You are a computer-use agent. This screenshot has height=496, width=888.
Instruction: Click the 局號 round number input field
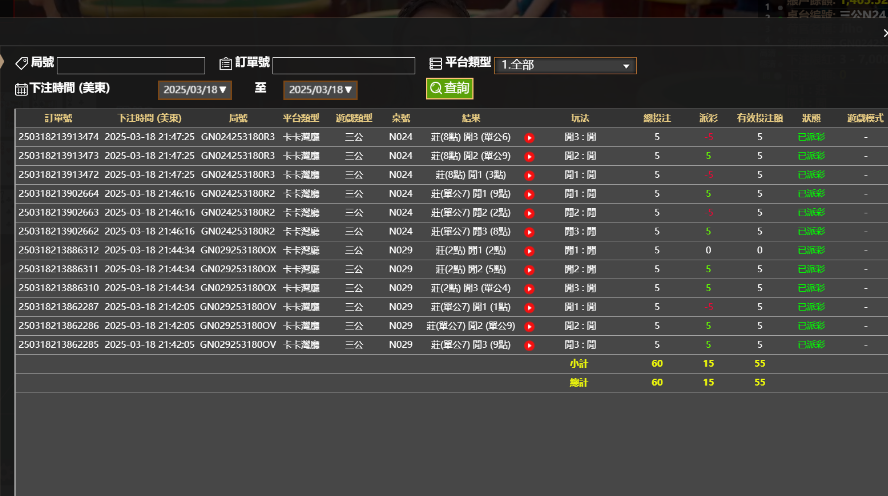pos(131,65)
